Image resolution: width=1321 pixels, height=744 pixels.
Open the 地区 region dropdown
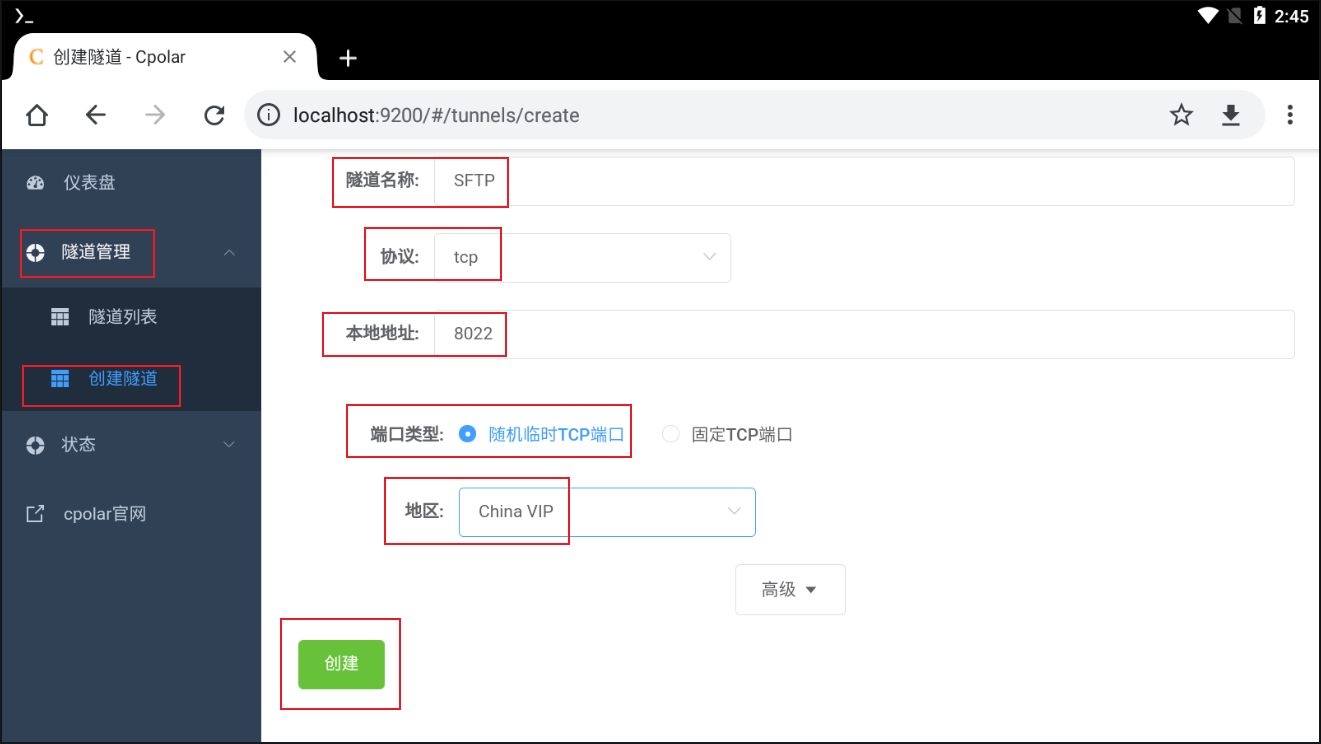(607, 511)
